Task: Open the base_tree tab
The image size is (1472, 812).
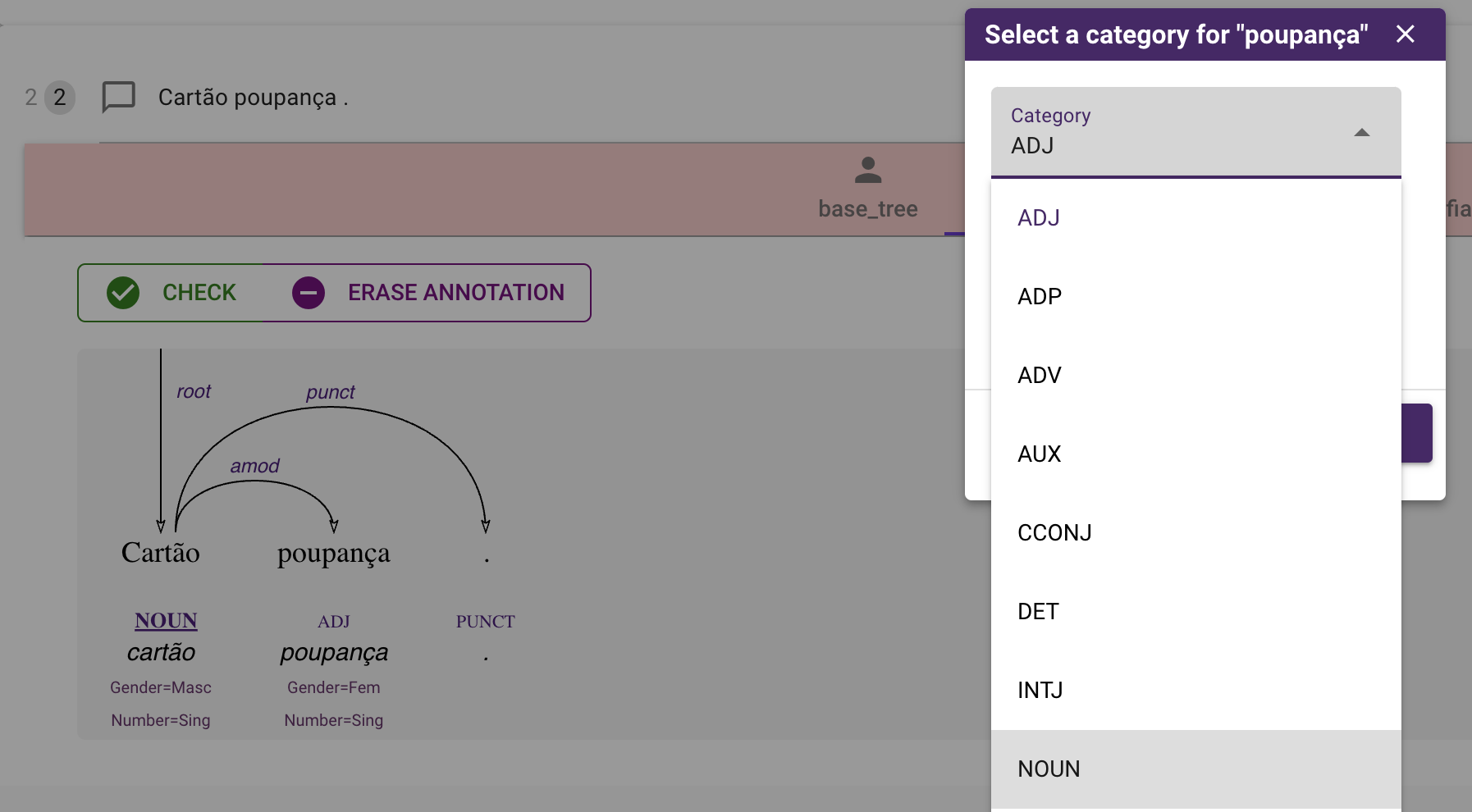Action: point(867,209)
